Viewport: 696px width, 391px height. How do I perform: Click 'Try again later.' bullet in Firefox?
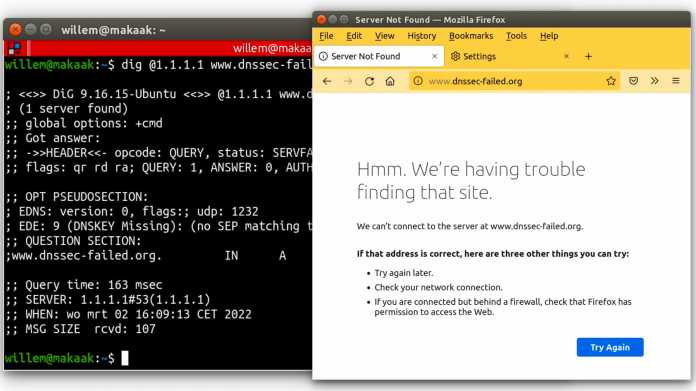coord(404,273)
